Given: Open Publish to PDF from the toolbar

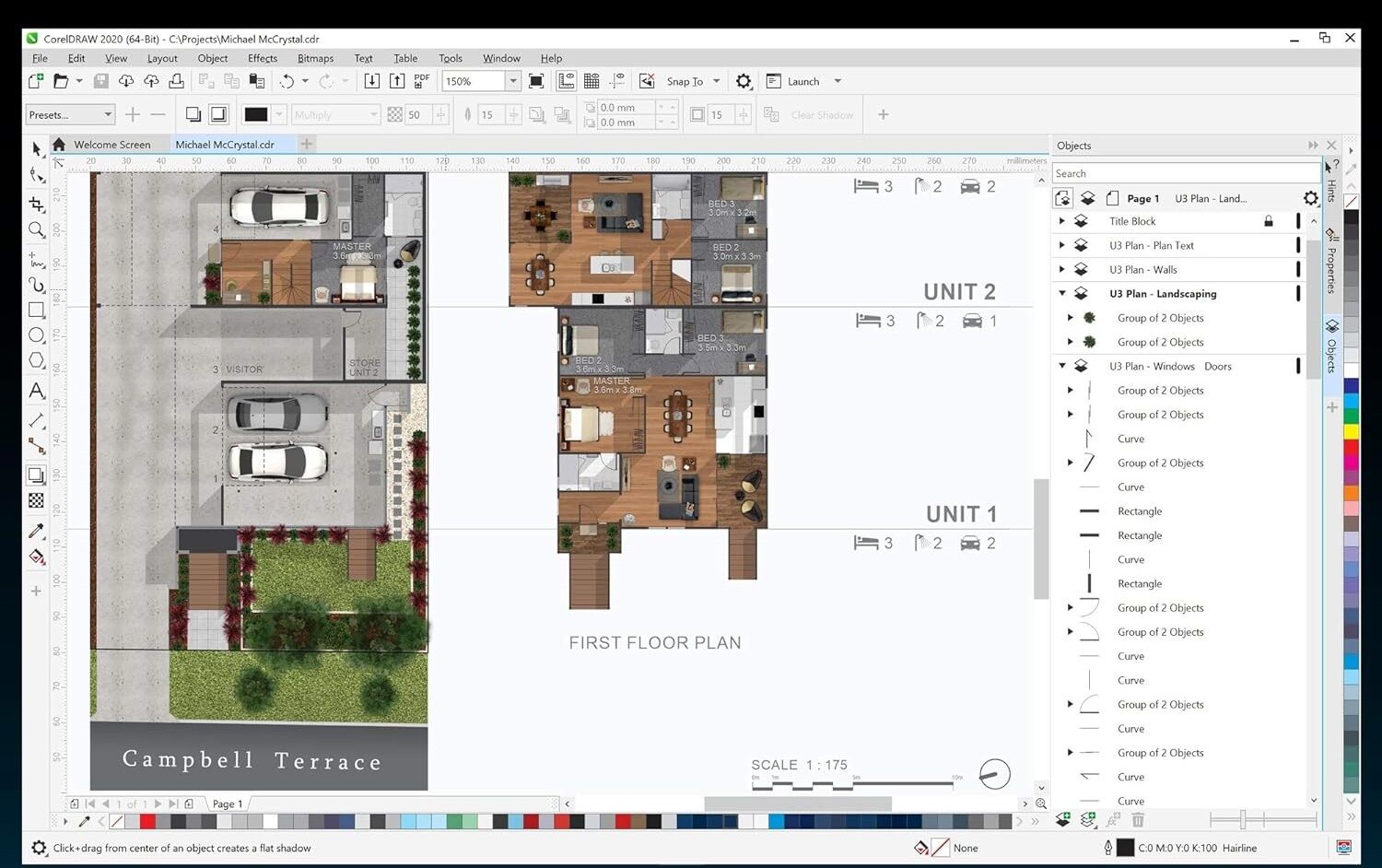Looking at the screenshot, I should [x=420, y=81].
